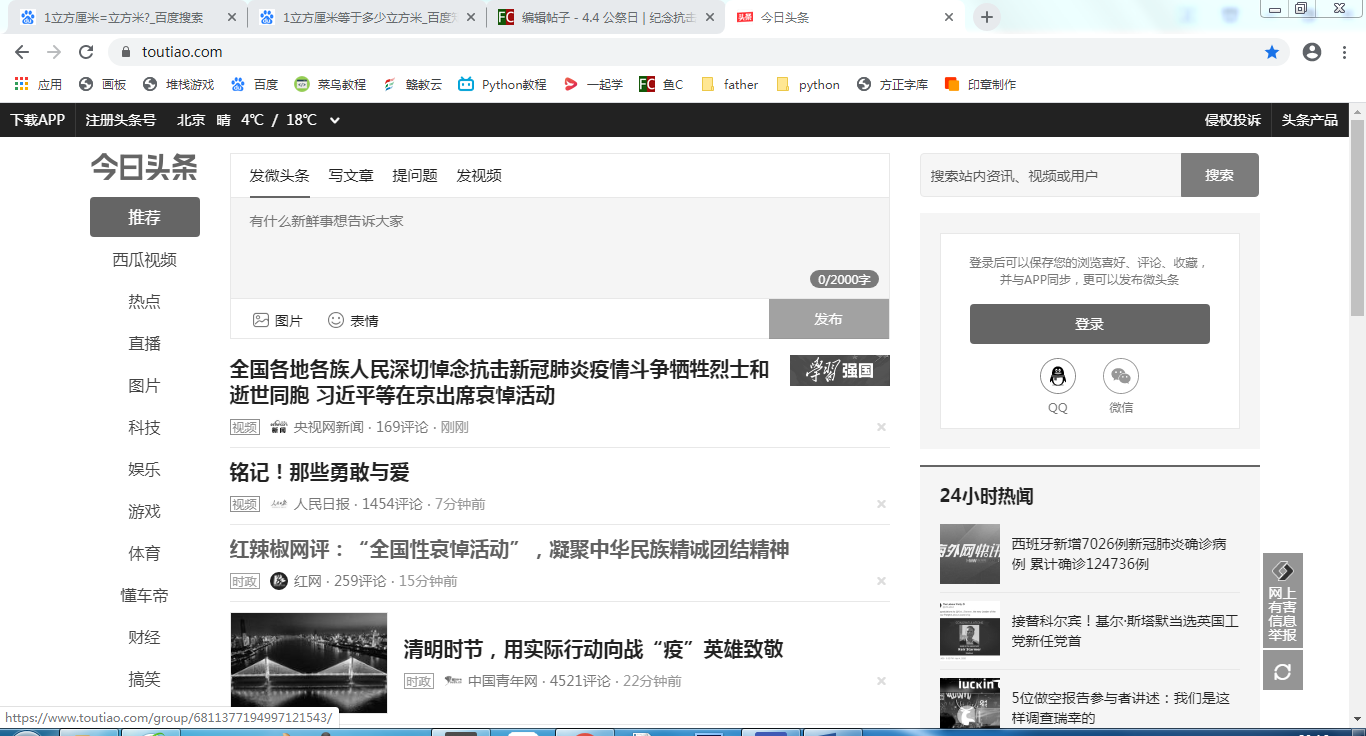Viewport: 1366px width, 736px height.
Task: Click the 今日头条 site logo
Action: pyautogui.click(x=145, y=167)
